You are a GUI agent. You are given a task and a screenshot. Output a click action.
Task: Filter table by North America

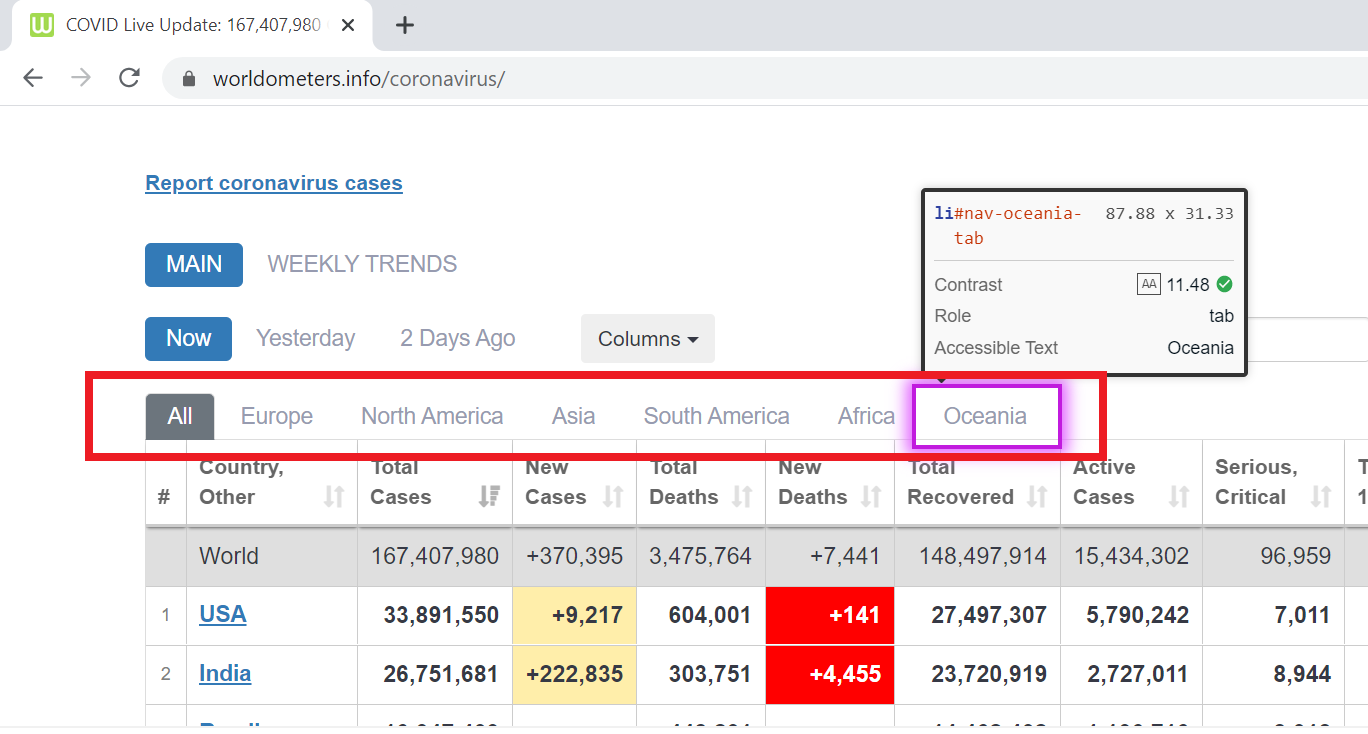pos(432,416)
